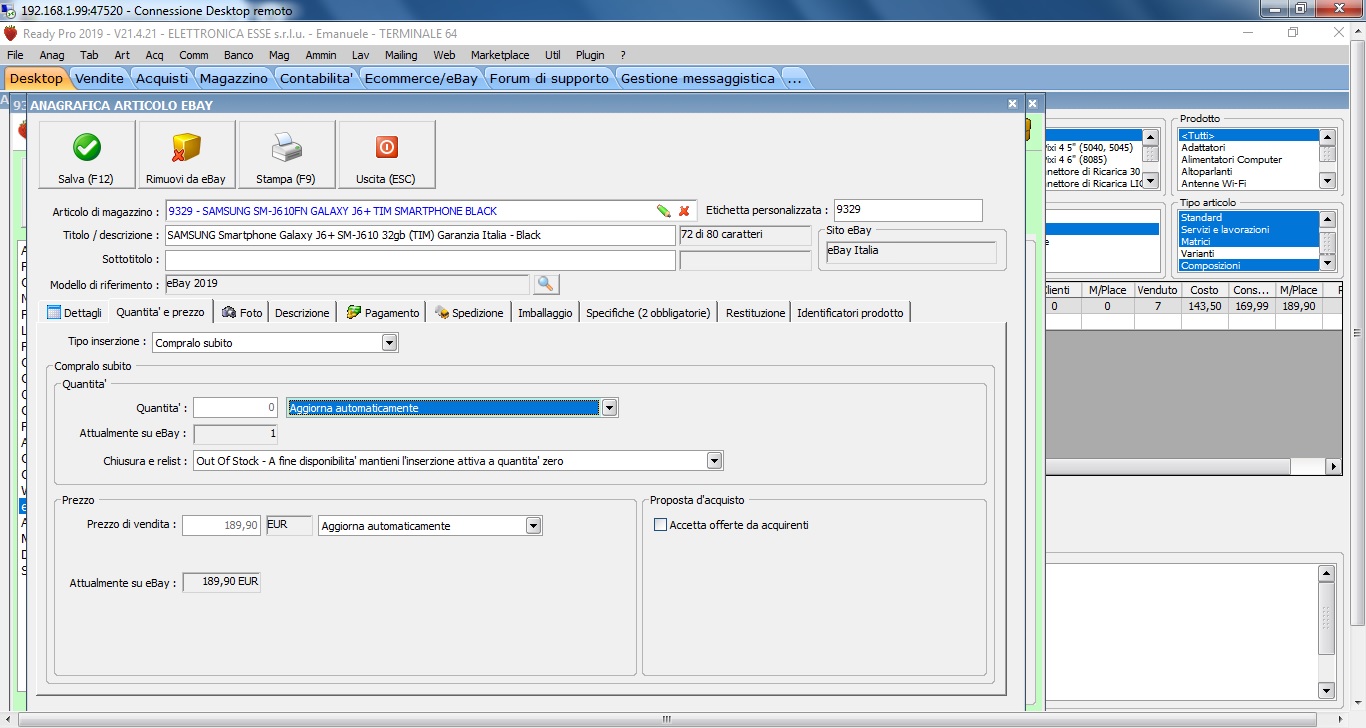Select Altoparlanti in the Prodotto list
Viewport: 1366px width, 728px height.
pyautogui.click(x=1248, y=172)
